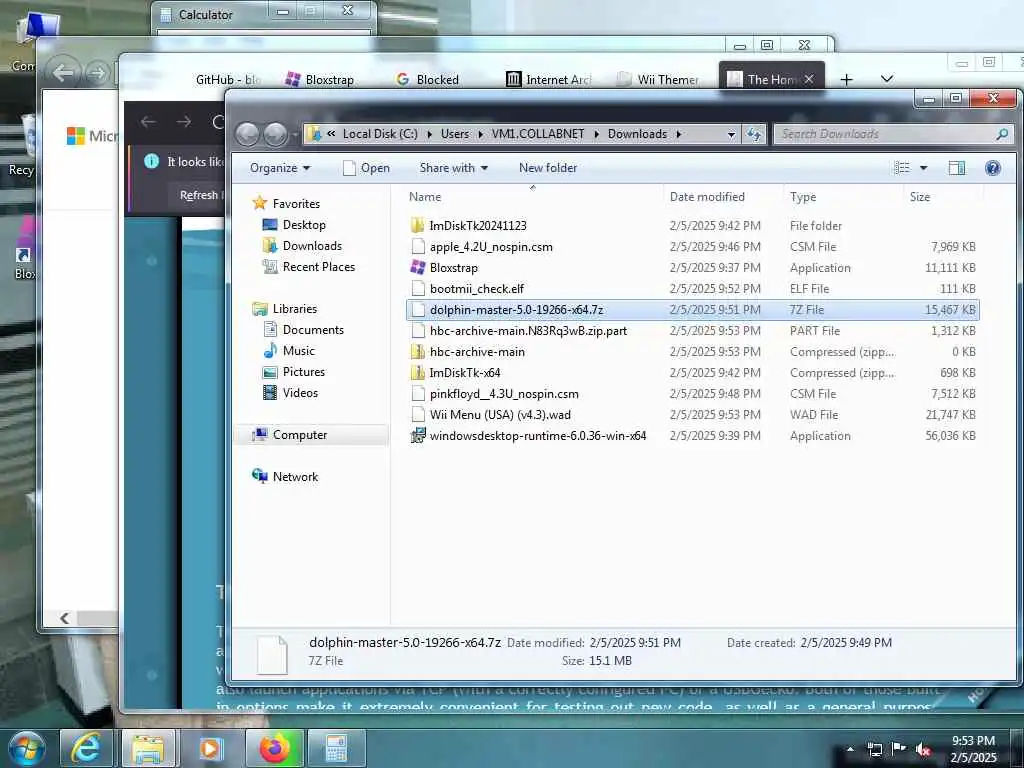Click the Open toolbar button
Screen dimensions: 1024x768
click(366, 168)
